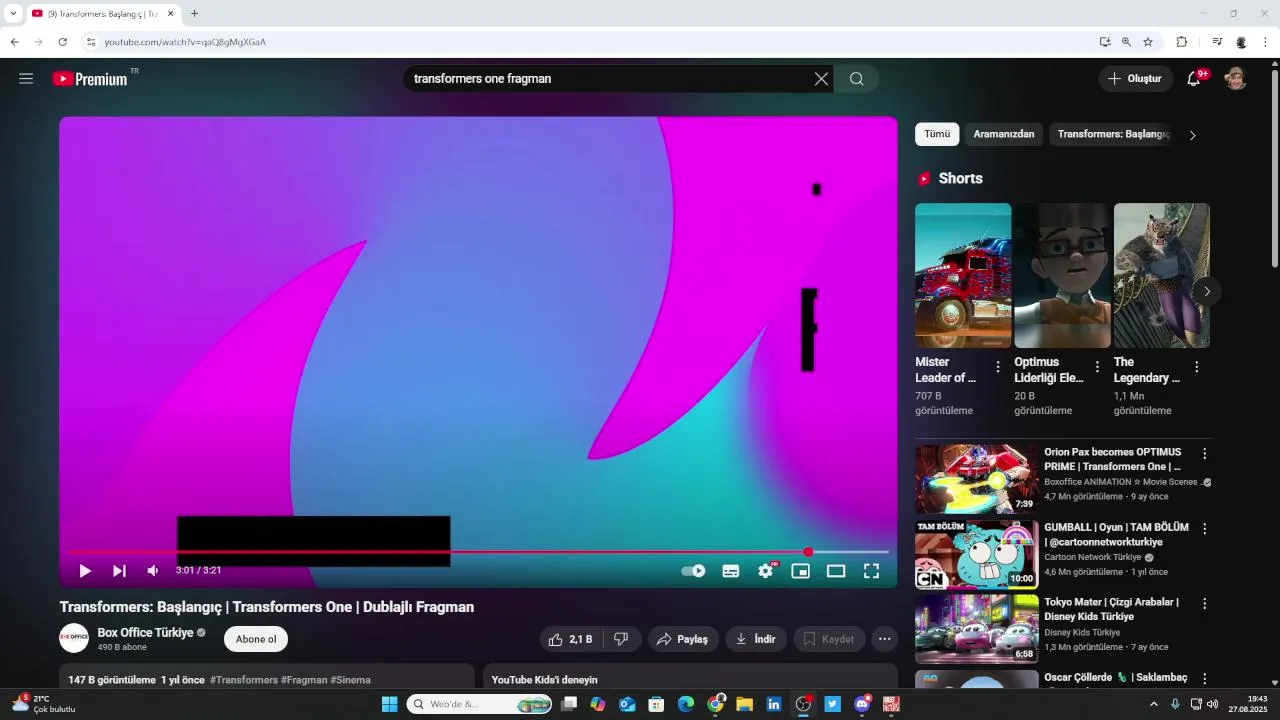1280x720 pixels.
Task: Open options for the Optimus Liderliği Short
Action: (x=1097, y=367)
